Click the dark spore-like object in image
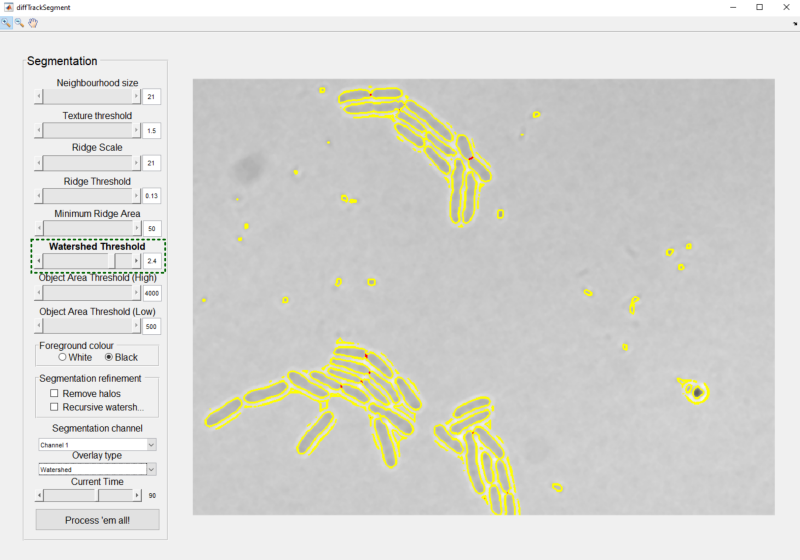 click(698, 392)
